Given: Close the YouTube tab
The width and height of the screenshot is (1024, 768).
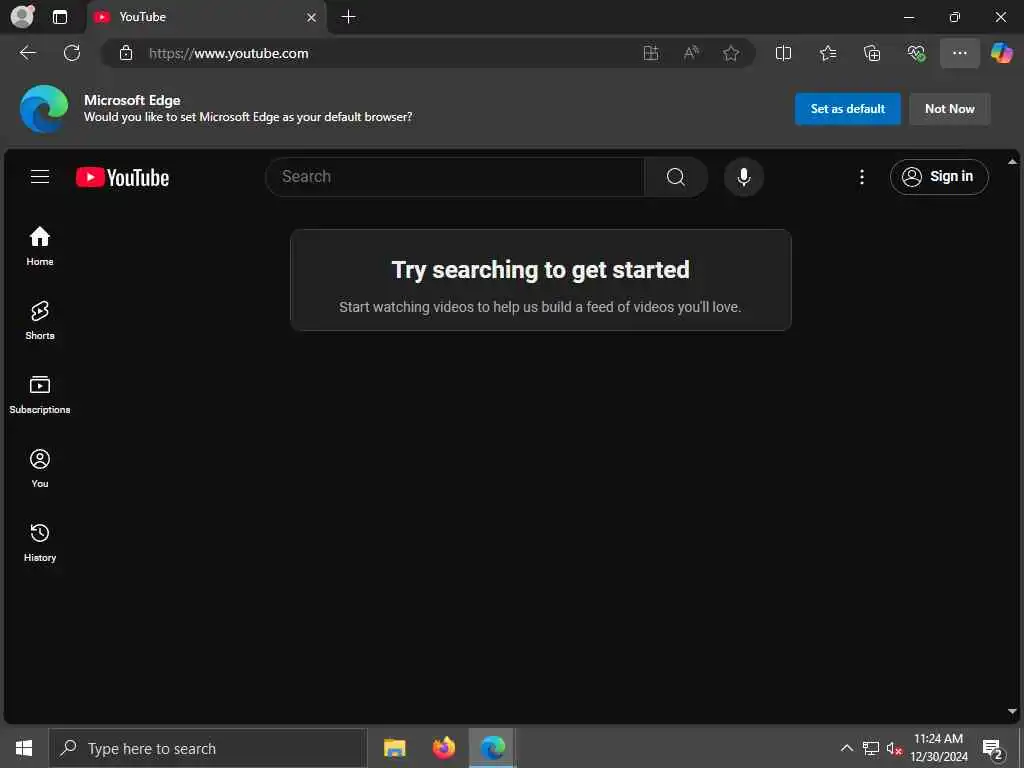Looking at the screenshot, I should 312,18.
